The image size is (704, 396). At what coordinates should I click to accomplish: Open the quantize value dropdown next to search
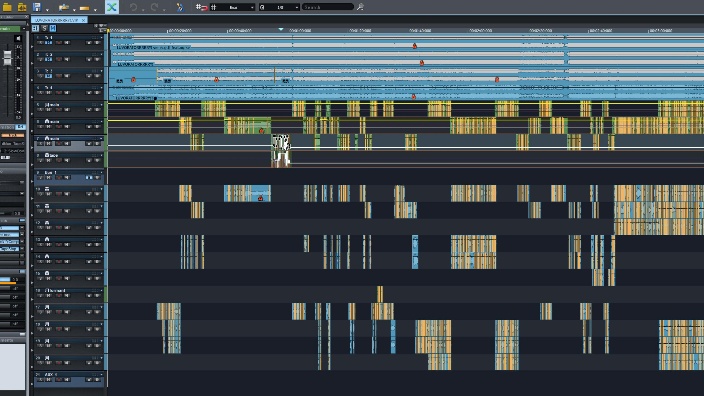[279, 7]
